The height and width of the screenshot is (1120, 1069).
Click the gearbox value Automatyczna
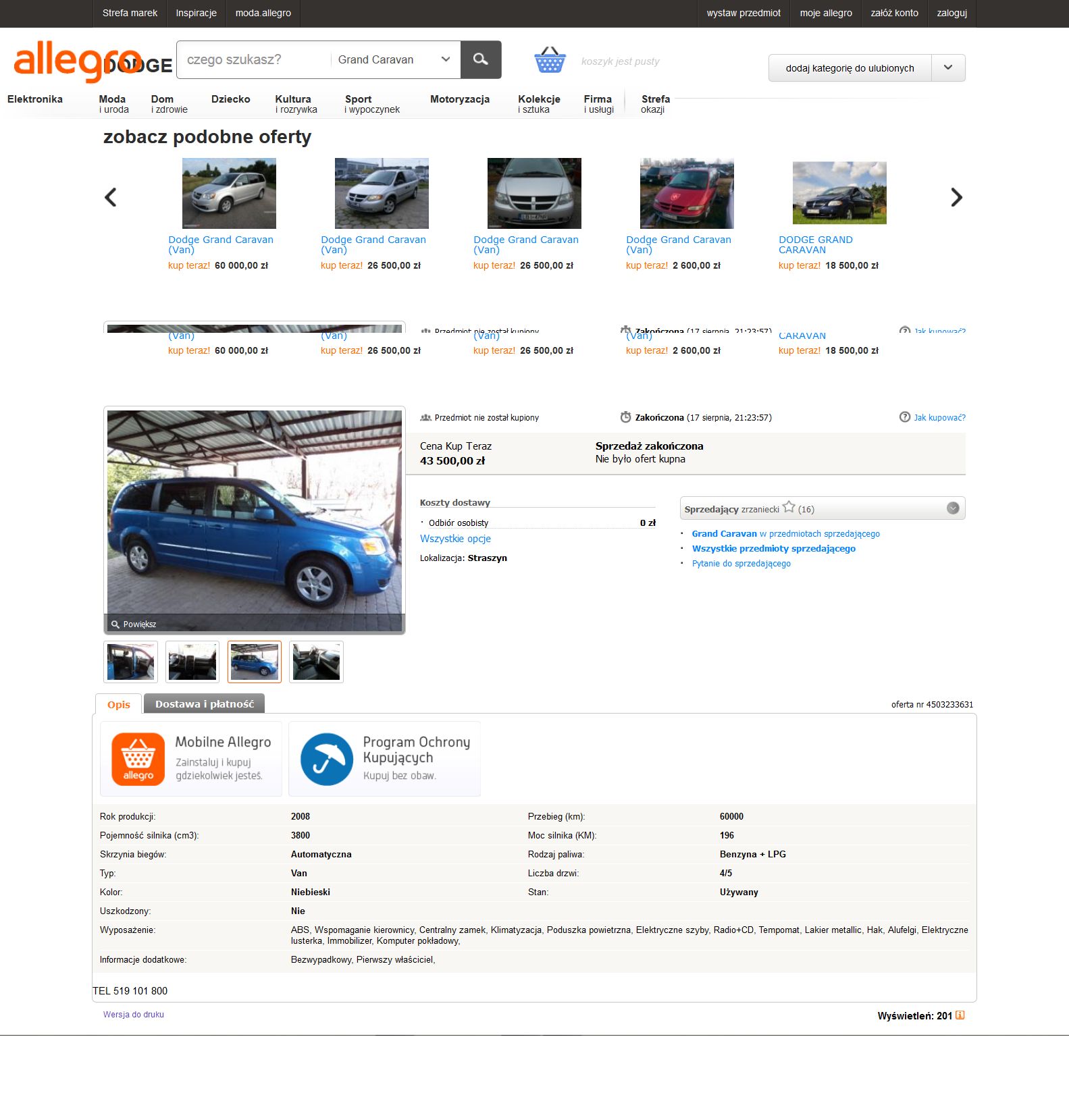point(321,854)
